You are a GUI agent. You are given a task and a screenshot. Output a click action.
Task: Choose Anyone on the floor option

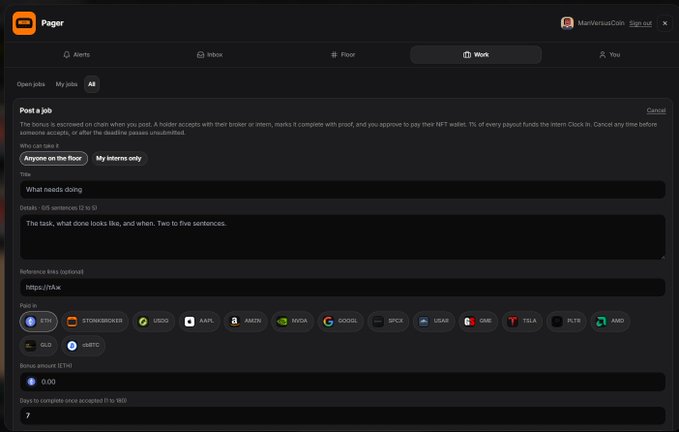(x=53, y=158)
